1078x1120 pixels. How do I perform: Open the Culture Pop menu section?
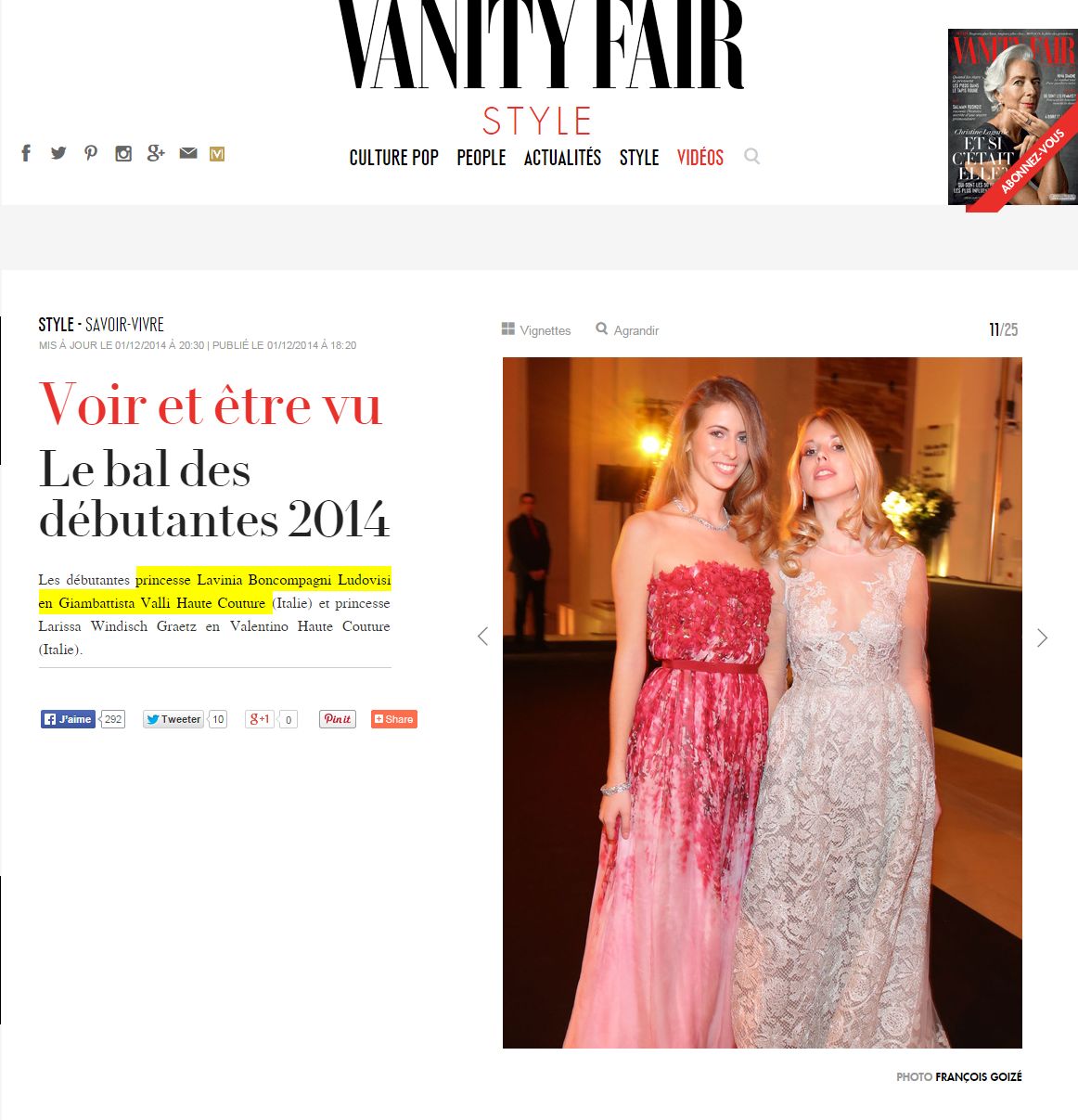point(394,158)
